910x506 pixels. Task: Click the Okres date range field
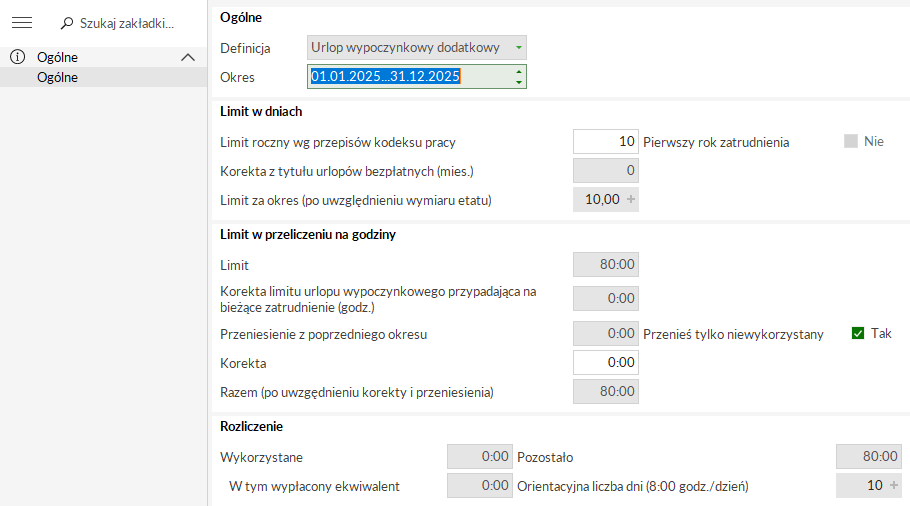pyautogui.click(x=408, y=76)
